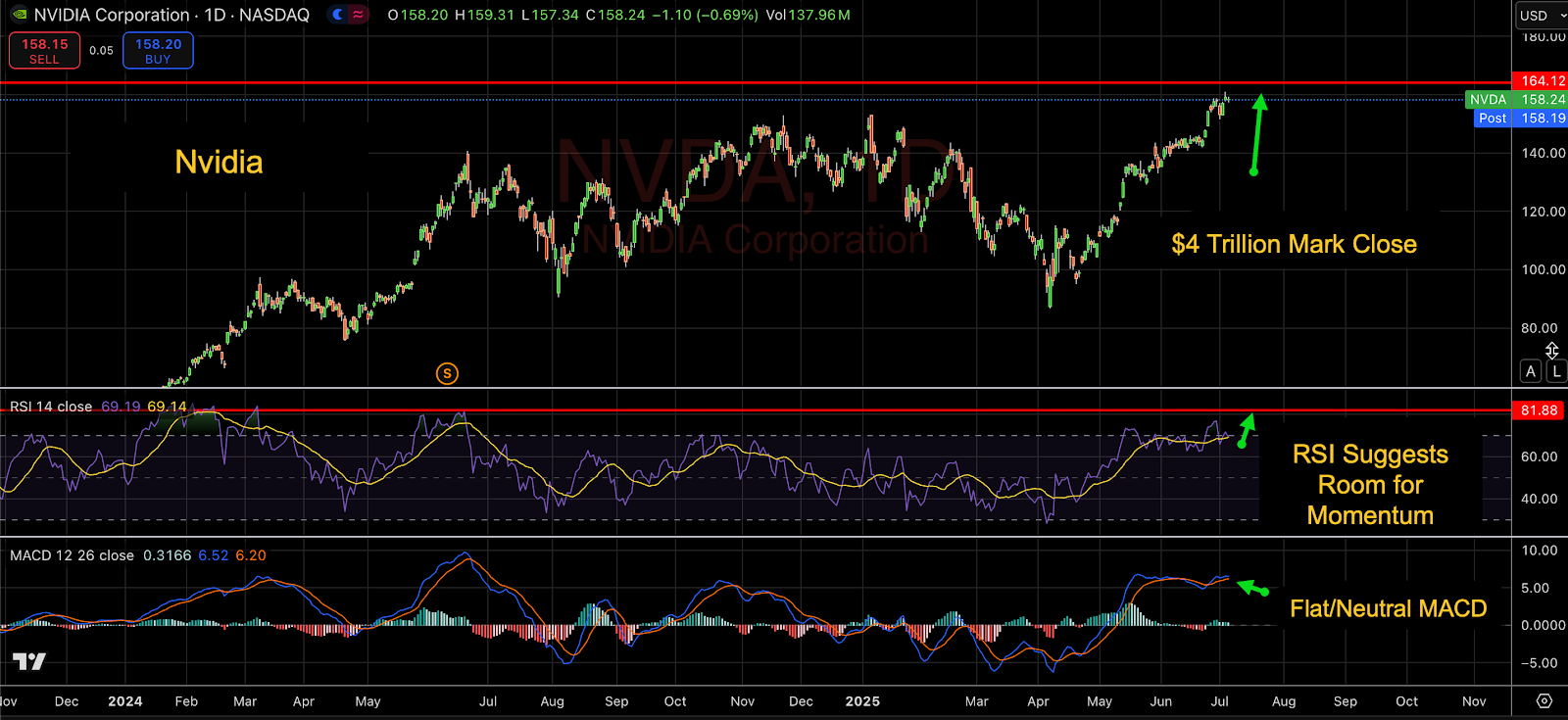Click the RSI moving average value 69.14
The image size is (1568, 720).
[x=167, y=407]
